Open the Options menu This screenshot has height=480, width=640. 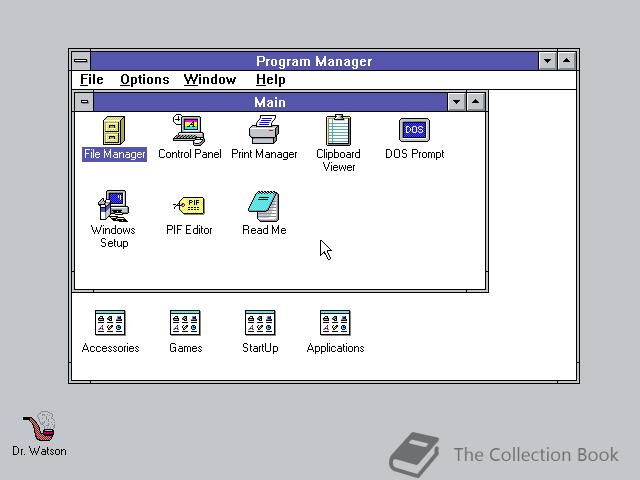[x=144, y=80]
